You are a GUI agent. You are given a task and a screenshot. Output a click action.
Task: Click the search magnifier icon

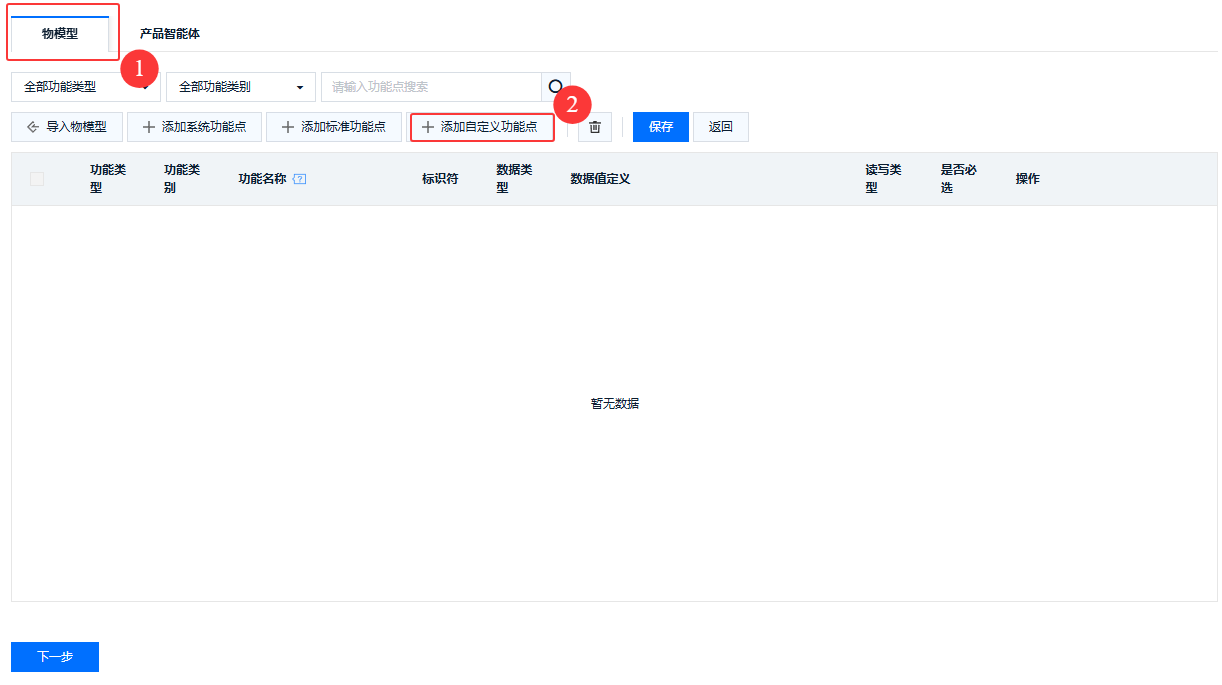pyautogui.click(x=555, y=87)
